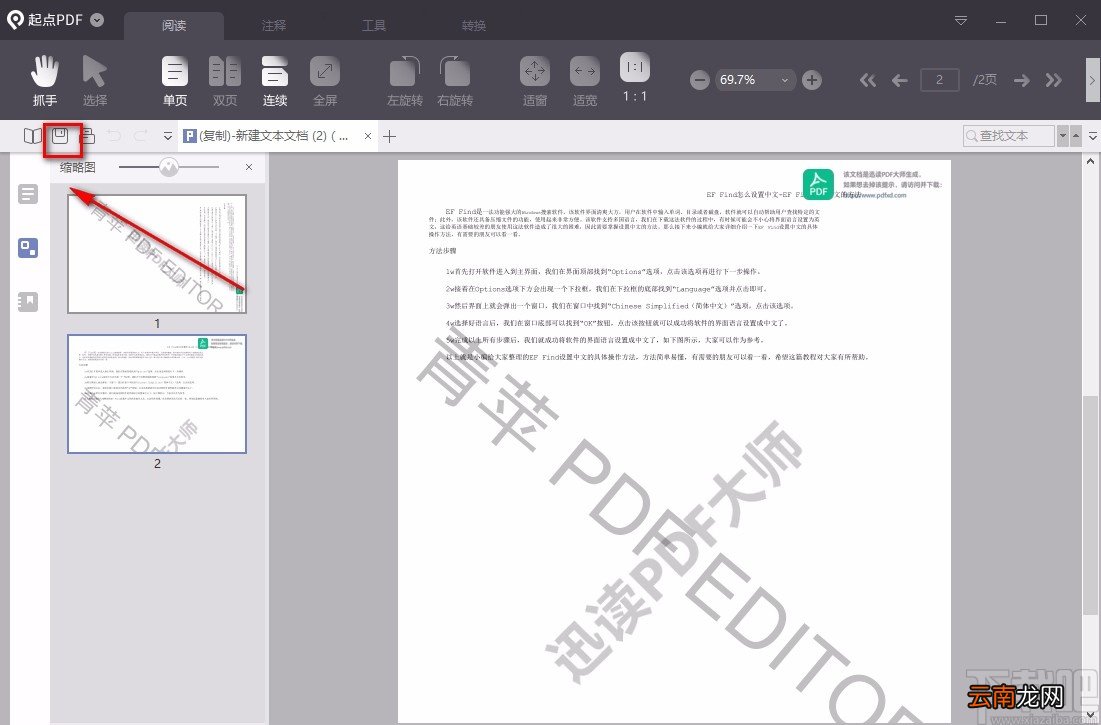The height and width of the screenshot is (725, 1101).
Task: Go to the next page
Action: [x=1022, y=80]
